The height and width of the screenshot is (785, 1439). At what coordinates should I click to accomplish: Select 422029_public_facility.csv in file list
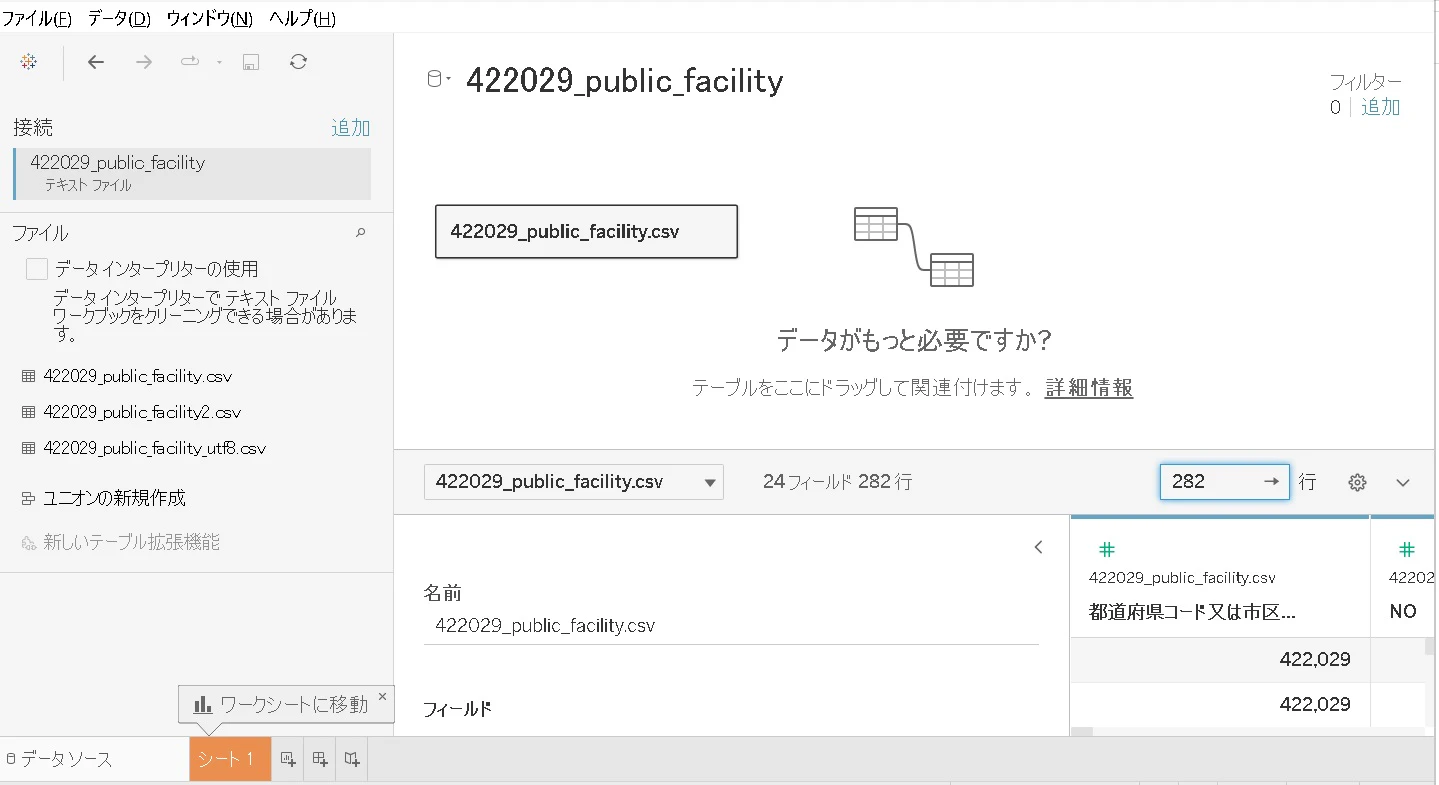click(138, 376)
